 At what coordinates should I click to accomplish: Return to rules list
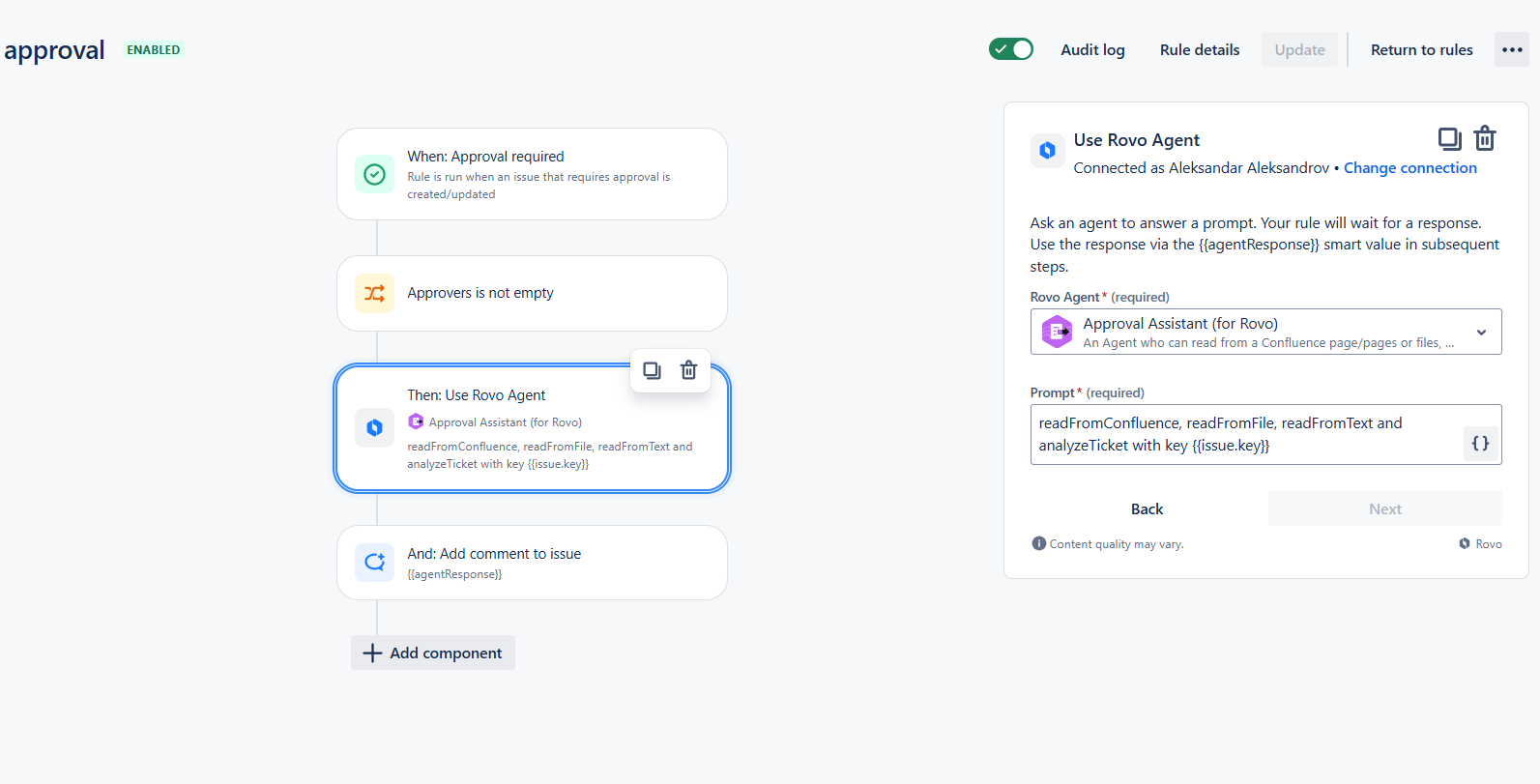tap(1421, 49)
